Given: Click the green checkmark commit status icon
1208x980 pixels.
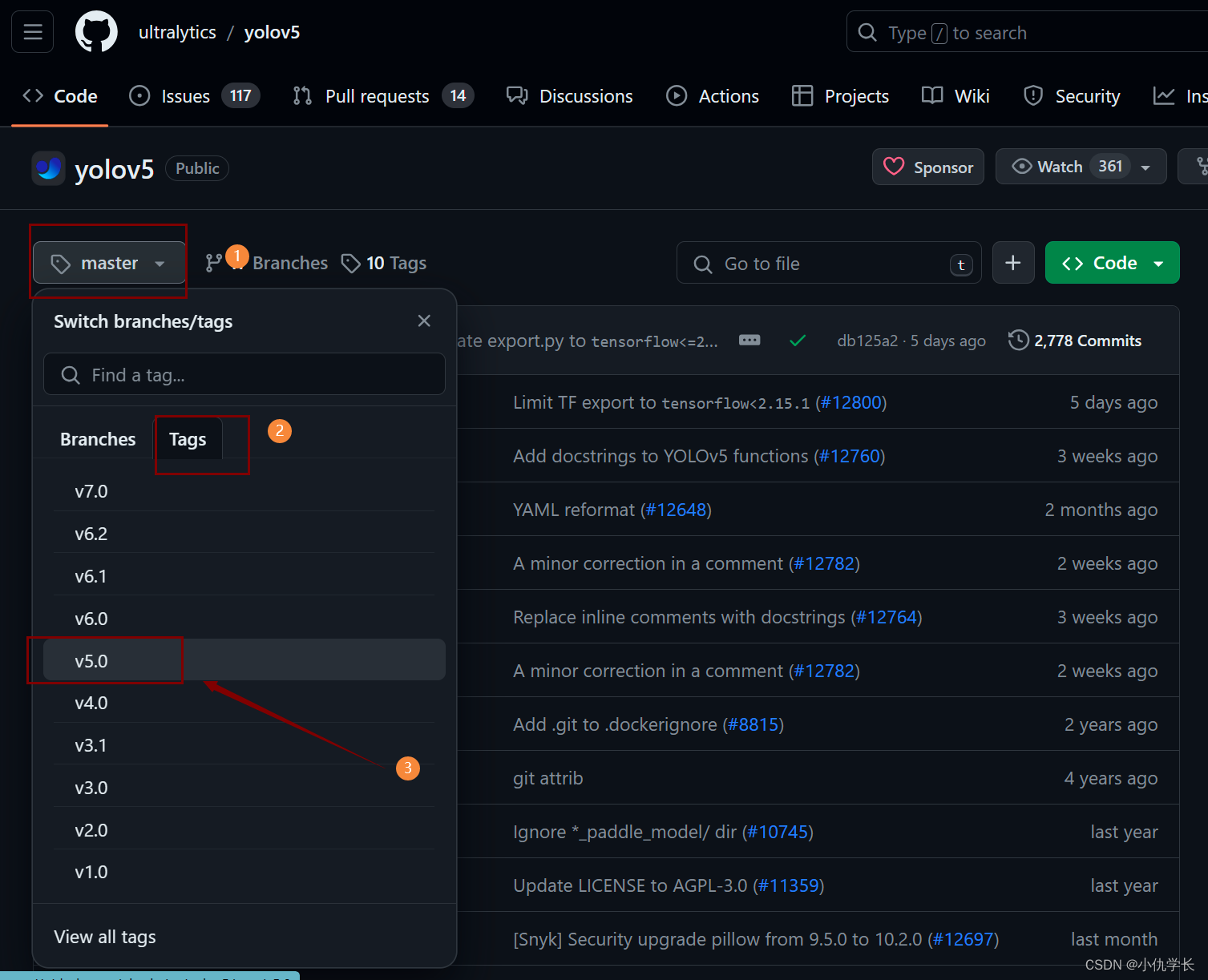Looking at the screenshot, I should [798, 341].
